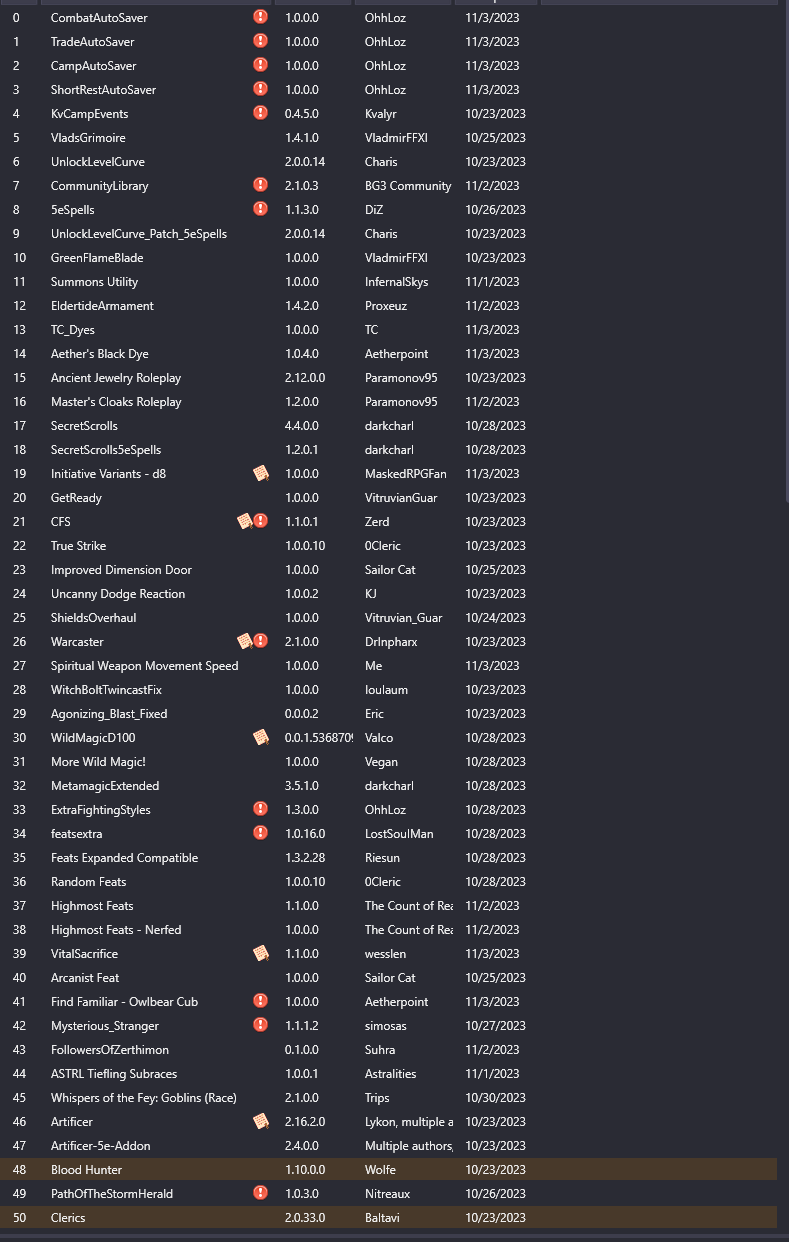The height and width of the screenshot is (1242, 789).
Task: Click the alert icon next to CommunityLibrary
Action: coord(261,185)
